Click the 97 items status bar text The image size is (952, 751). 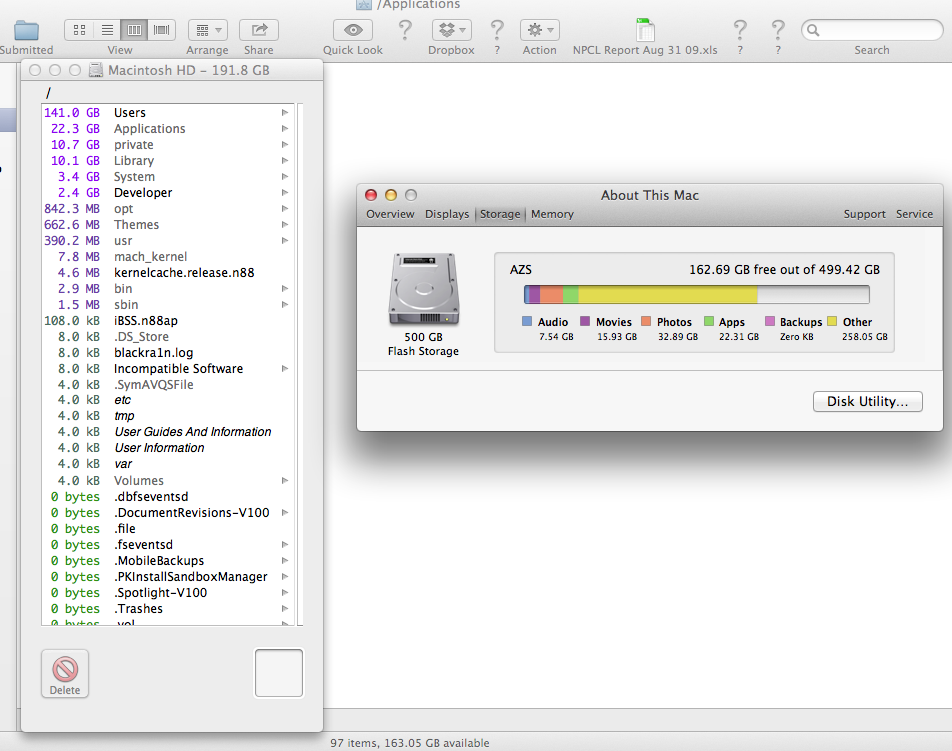pyautogui.click(x=410, y=743)
